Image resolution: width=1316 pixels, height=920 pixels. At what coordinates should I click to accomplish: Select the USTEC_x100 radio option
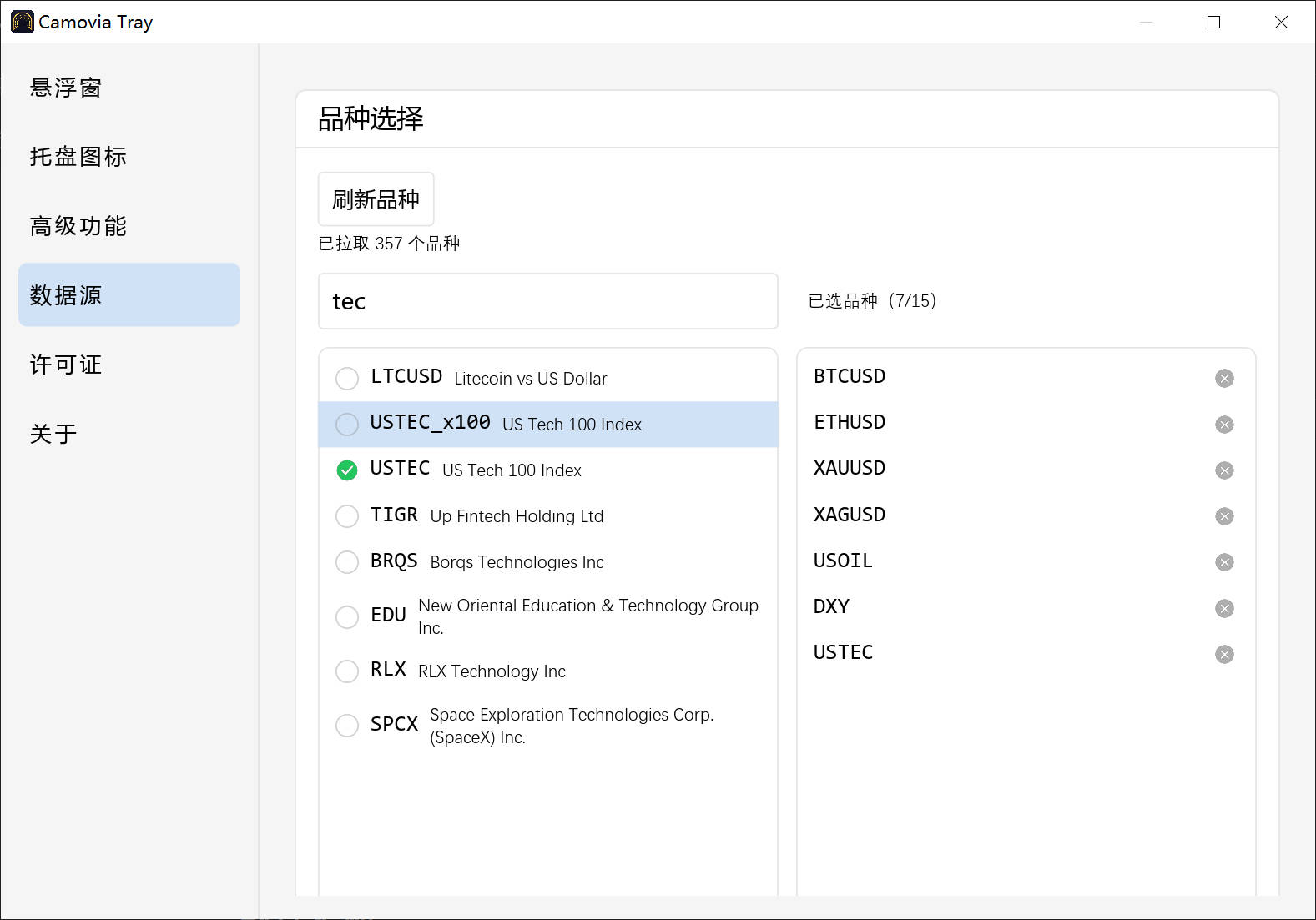tap(347, 425)
